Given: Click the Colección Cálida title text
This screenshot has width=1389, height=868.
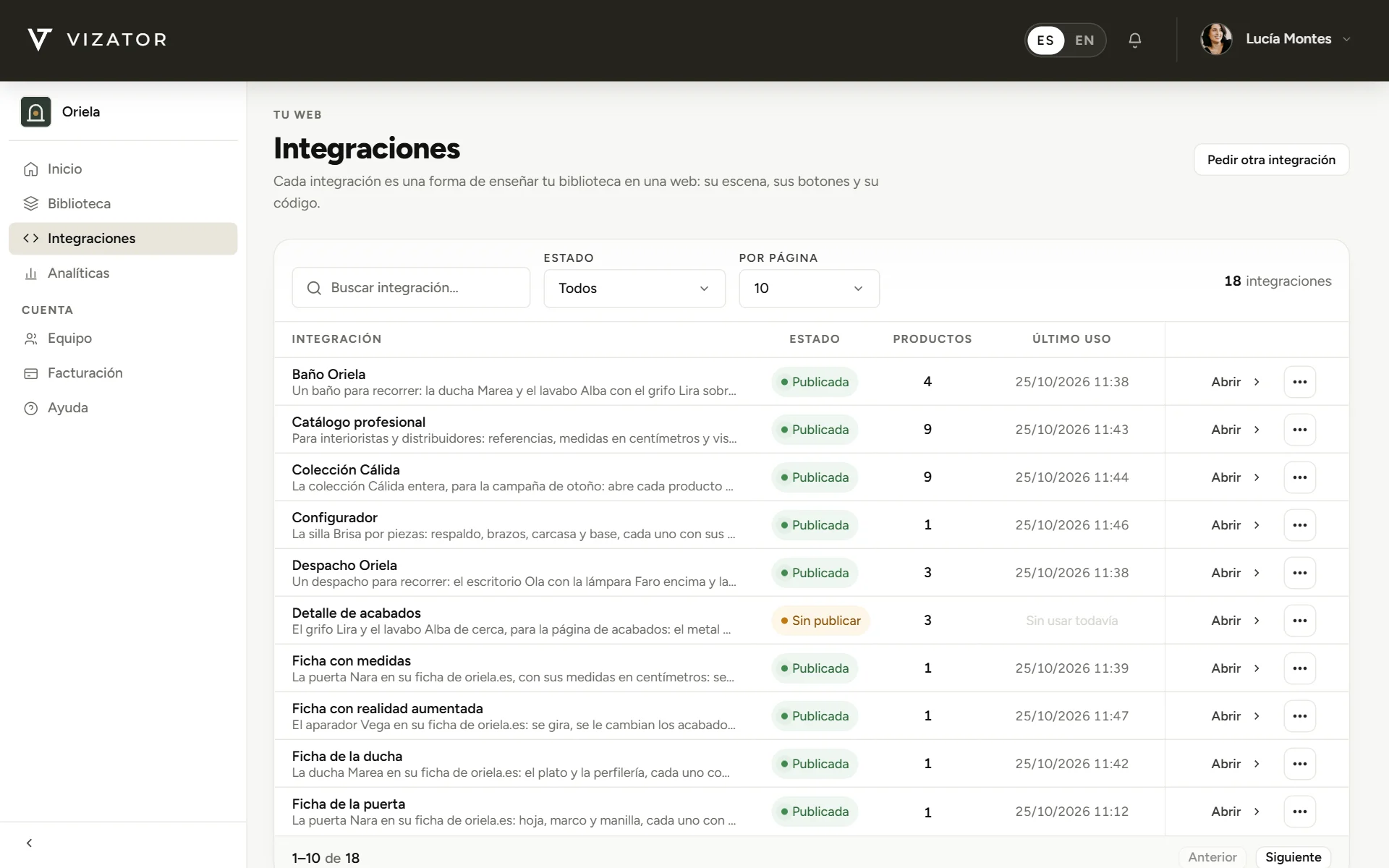Looking at the screenshot, I should pos(346,470).
